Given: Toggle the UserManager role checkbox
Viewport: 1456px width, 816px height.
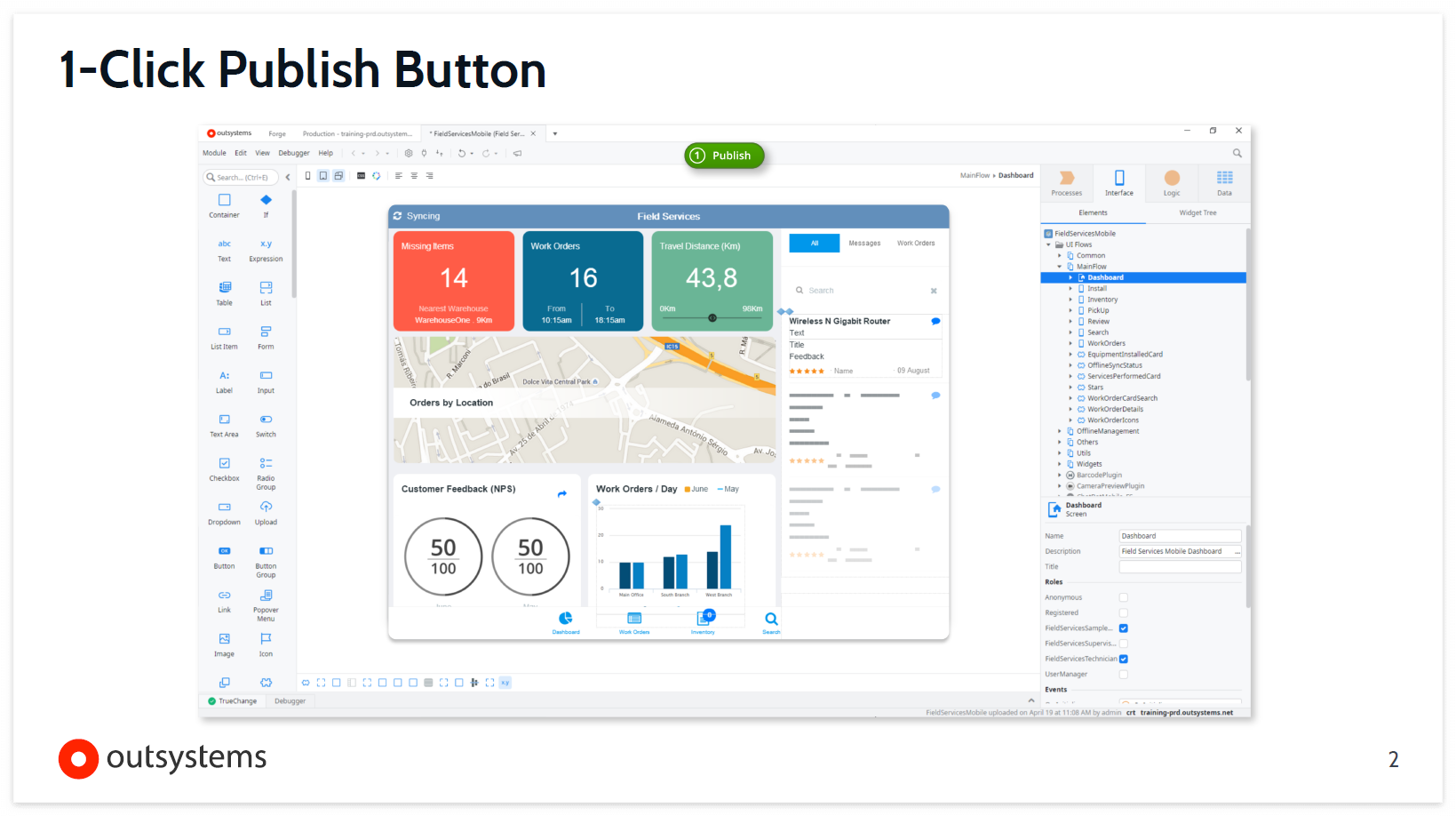Looking at the screenshot, I should (x=1123, y=674).
